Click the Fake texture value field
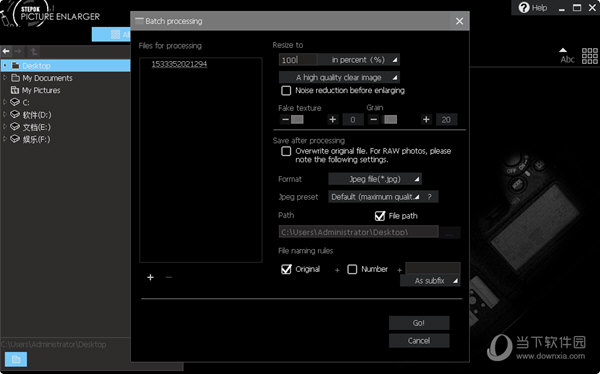Image resolution: width=600 pixels, height=374 pixels. (353, 119)
